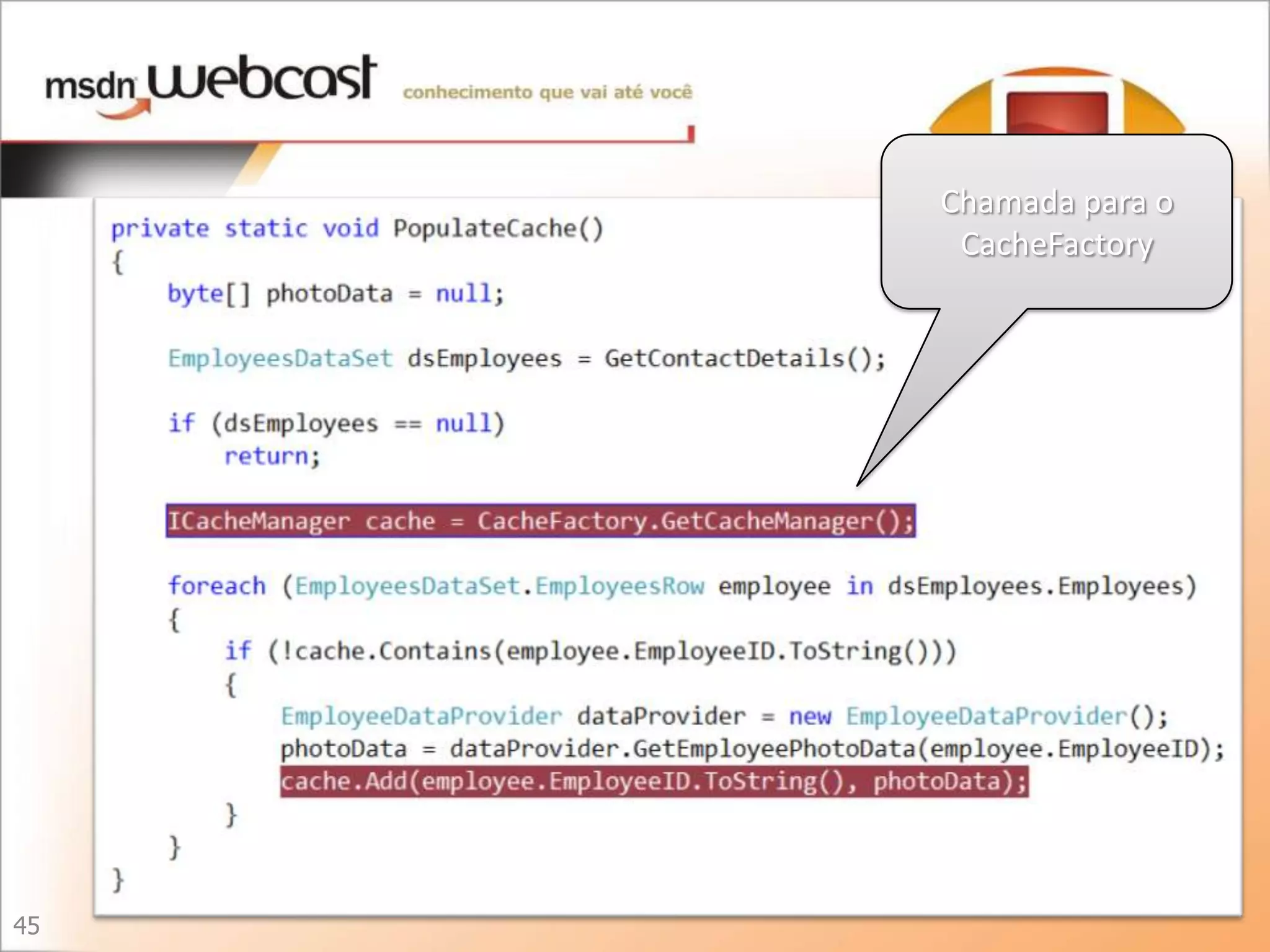Click the slogan 'conhecimento que vai até você'
The image size is (1270, 952).
[x=547, y=92]
